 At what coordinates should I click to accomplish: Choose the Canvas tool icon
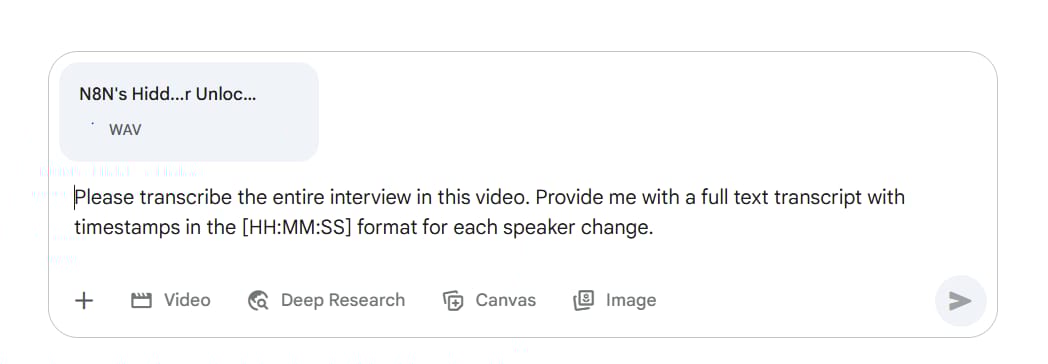[x=452, y=301]
